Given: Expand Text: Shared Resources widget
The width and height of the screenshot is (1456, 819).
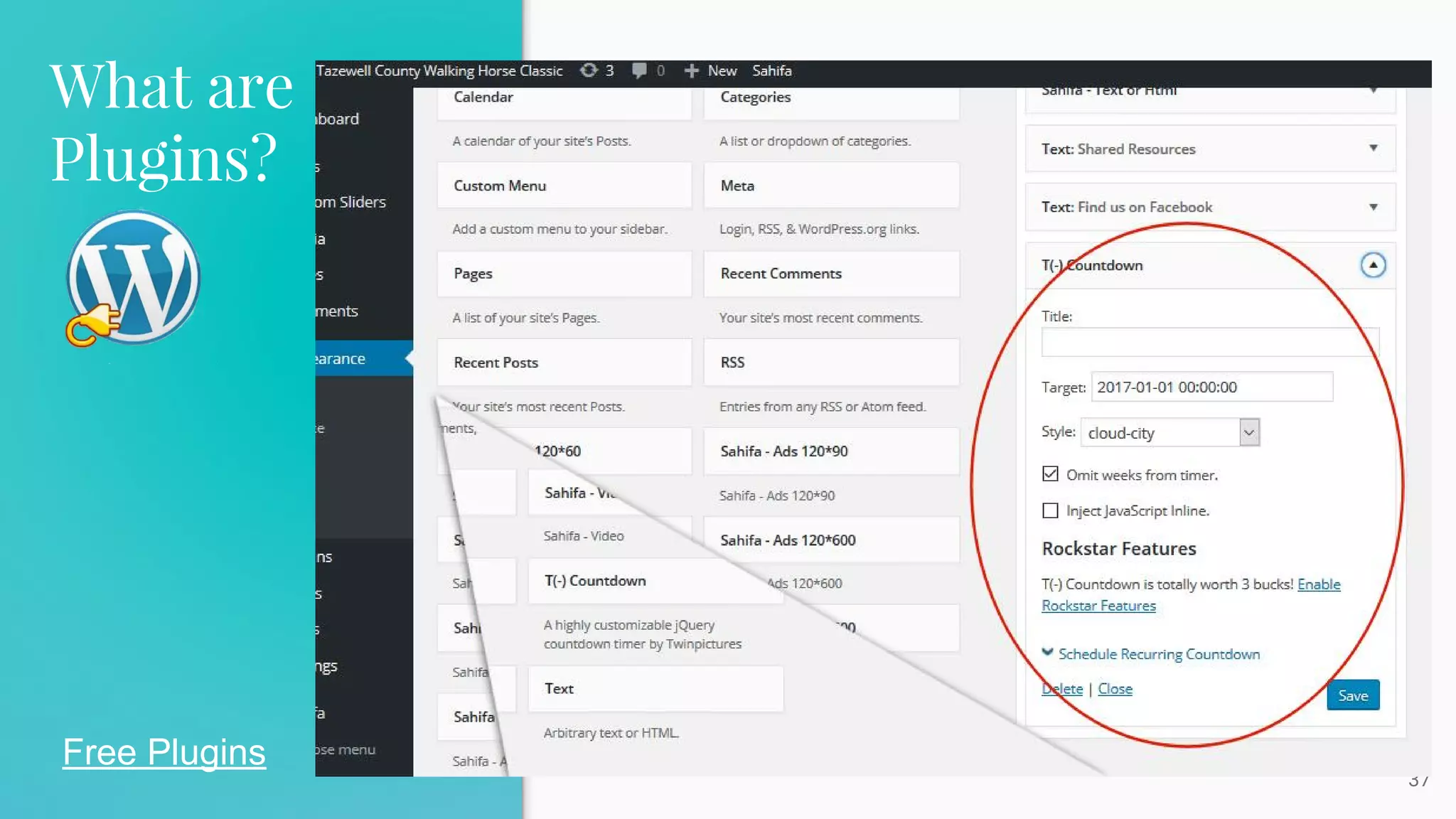Looking at the screenshot, I should tap(1373, 149).
